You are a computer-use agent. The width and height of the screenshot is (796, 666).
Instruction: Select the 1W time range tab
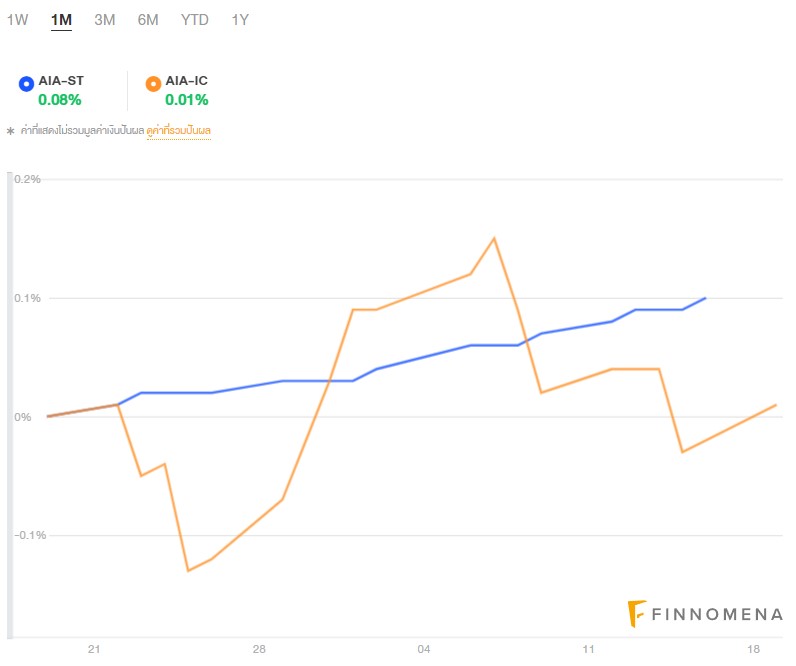pos(17,20)
